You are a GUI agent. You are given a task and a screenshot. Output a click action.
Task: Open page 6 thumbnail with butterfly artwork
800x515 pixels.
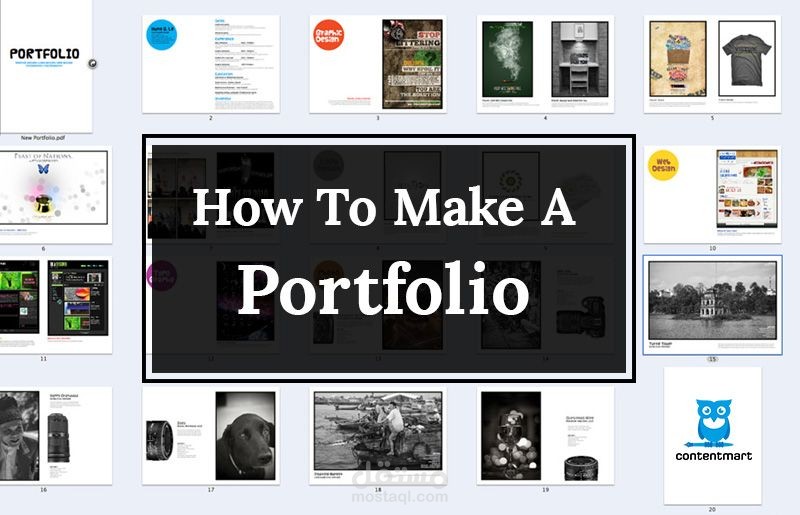[56, 194]
